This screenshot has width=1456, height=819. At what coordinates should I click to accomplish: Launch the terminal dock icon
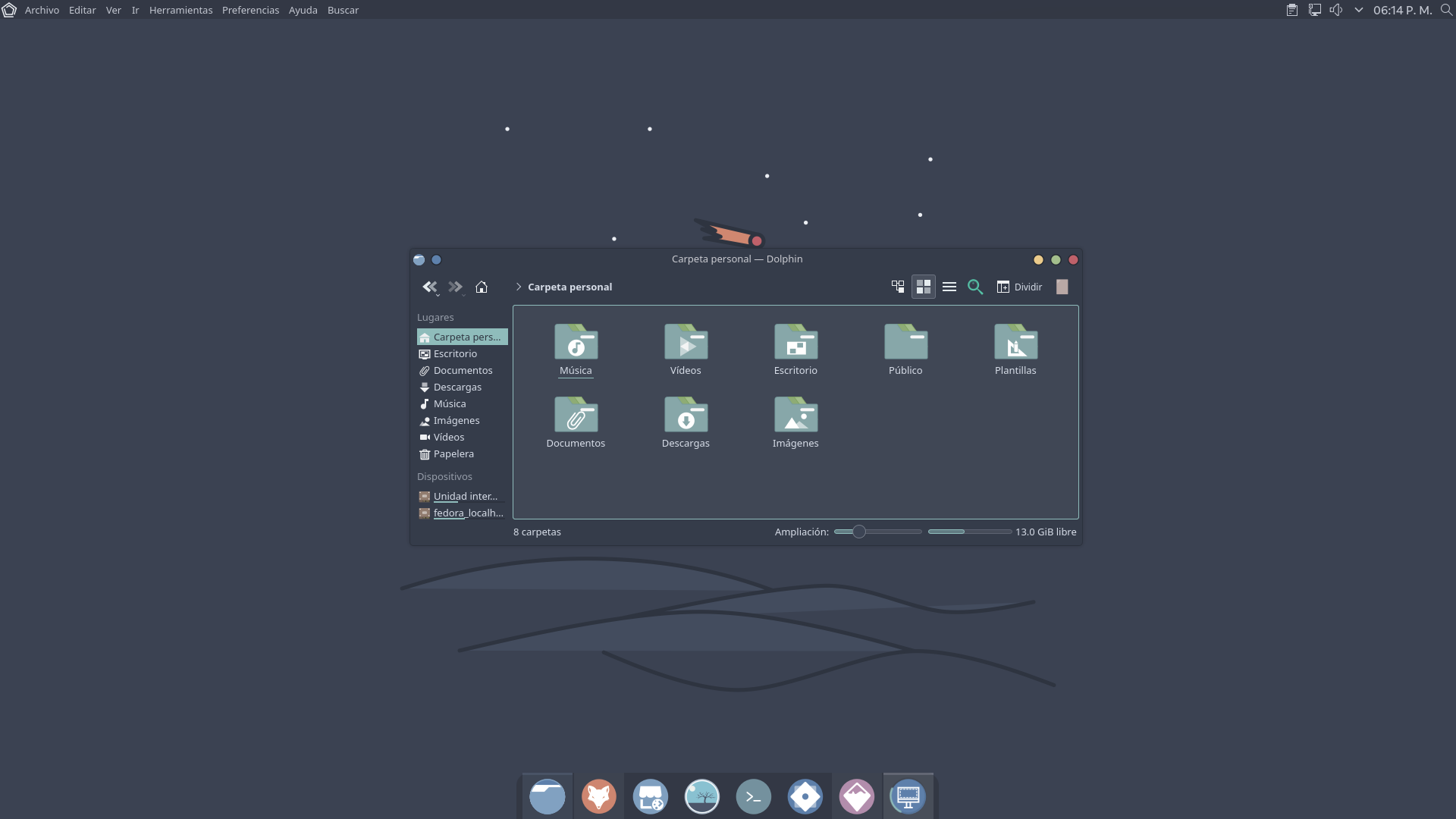(754, 796)
